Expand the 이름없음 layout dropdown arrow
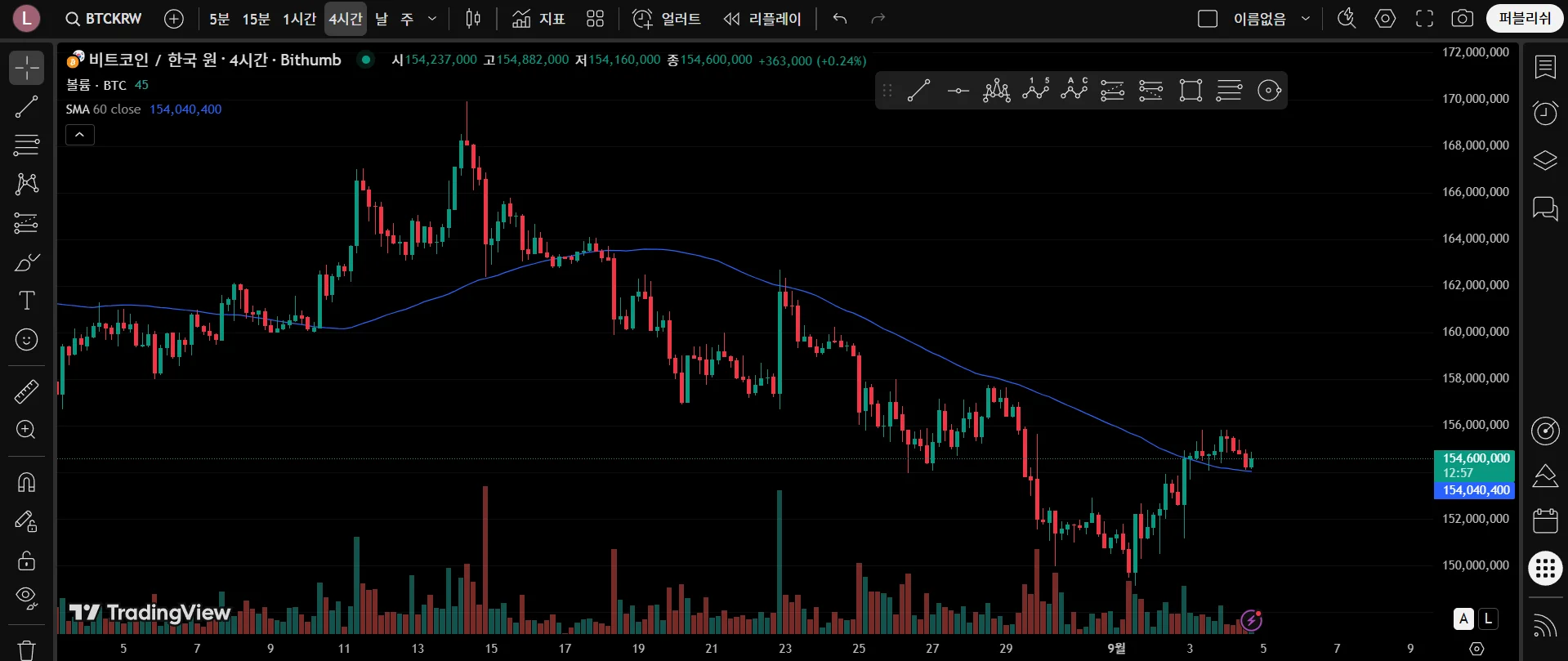Viewport: 1568px width, 661px height. [1306, 19]
